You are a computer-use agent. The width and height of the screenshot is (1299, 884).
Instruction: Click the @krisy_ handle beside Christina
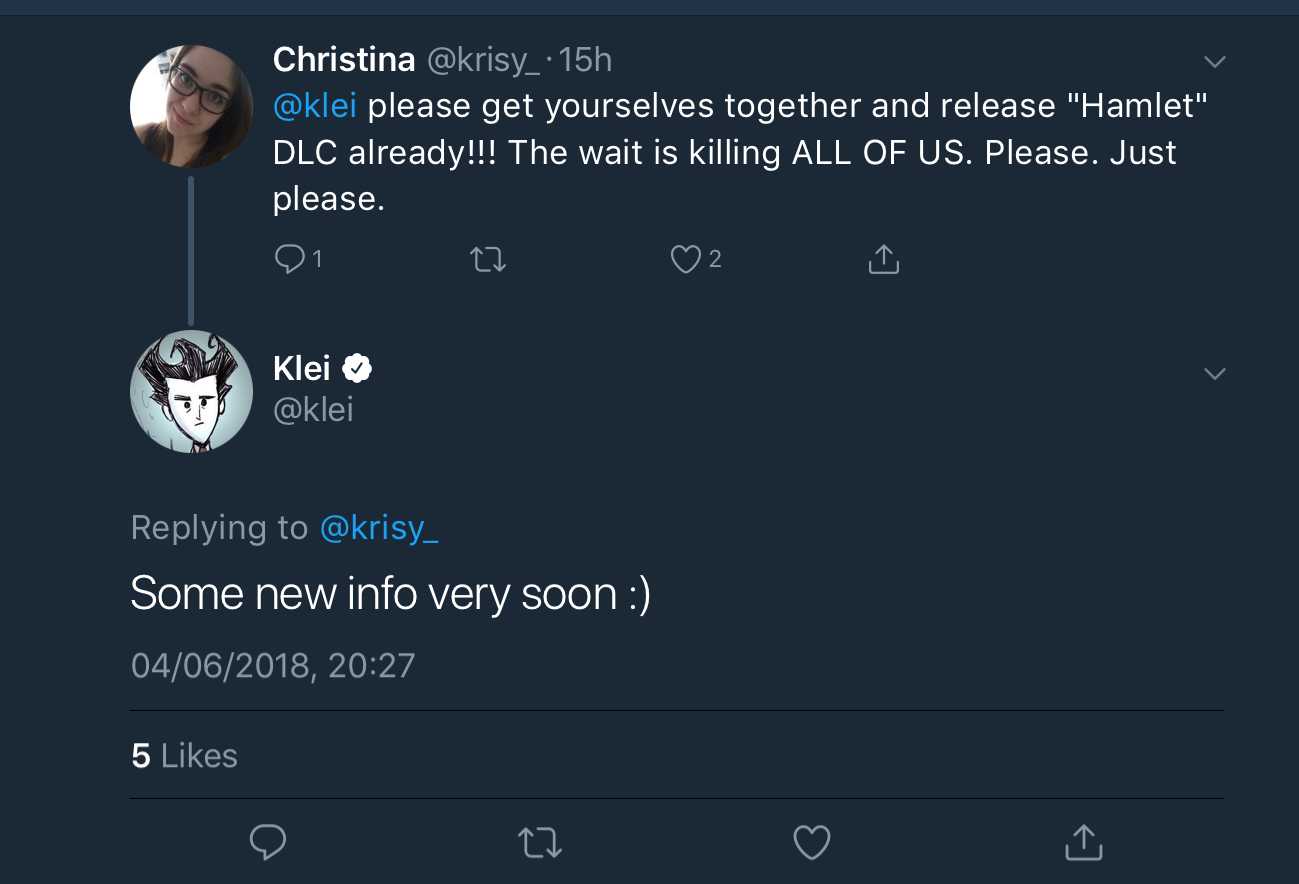tap(484, 60)
